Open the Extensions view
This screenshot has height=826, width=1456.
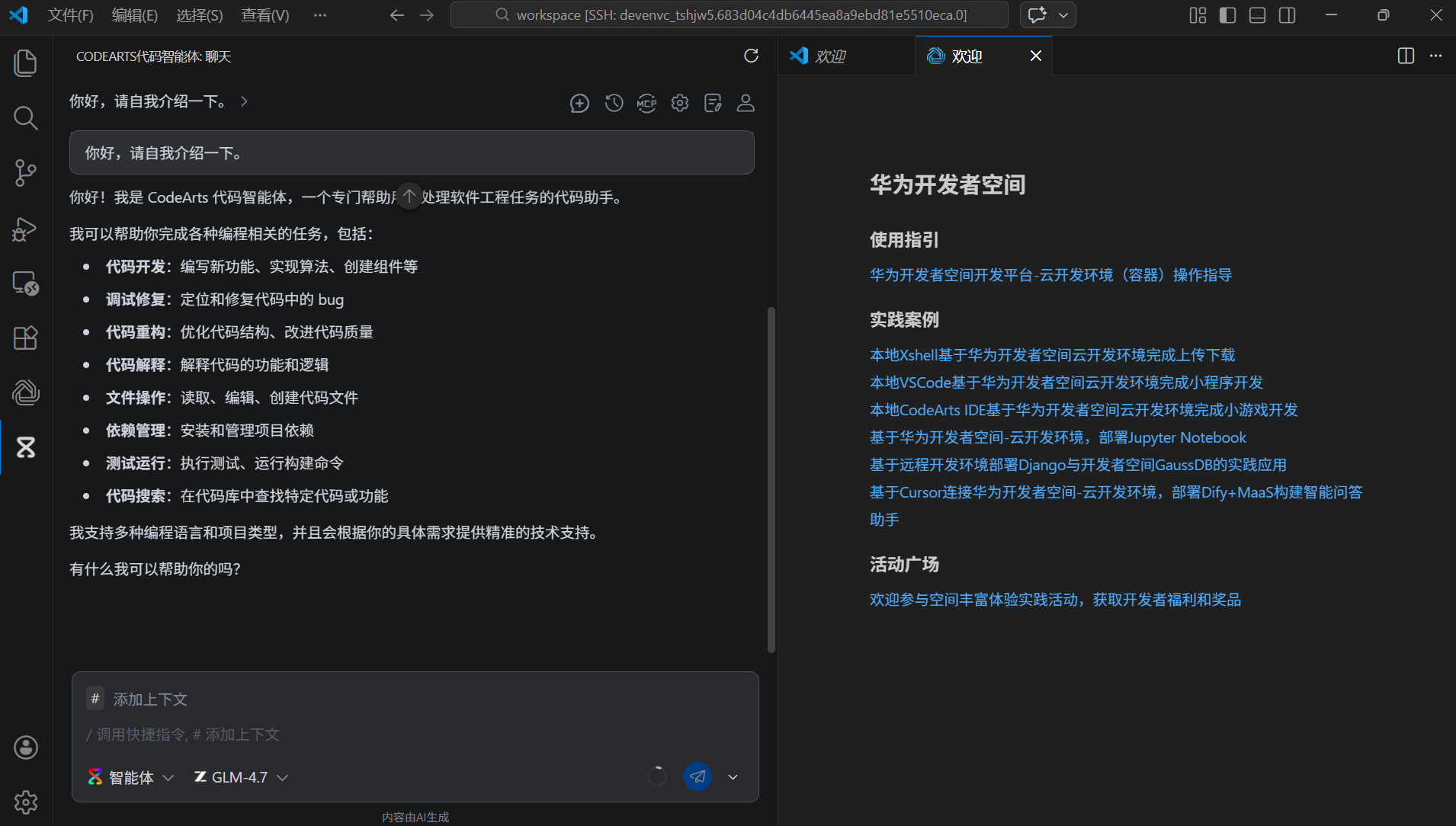coord(26,338)
